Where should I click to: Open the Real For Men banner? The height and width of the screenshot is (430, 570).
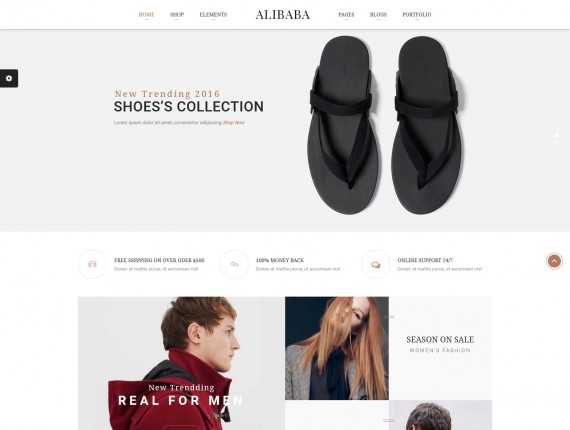click(181, 363)
